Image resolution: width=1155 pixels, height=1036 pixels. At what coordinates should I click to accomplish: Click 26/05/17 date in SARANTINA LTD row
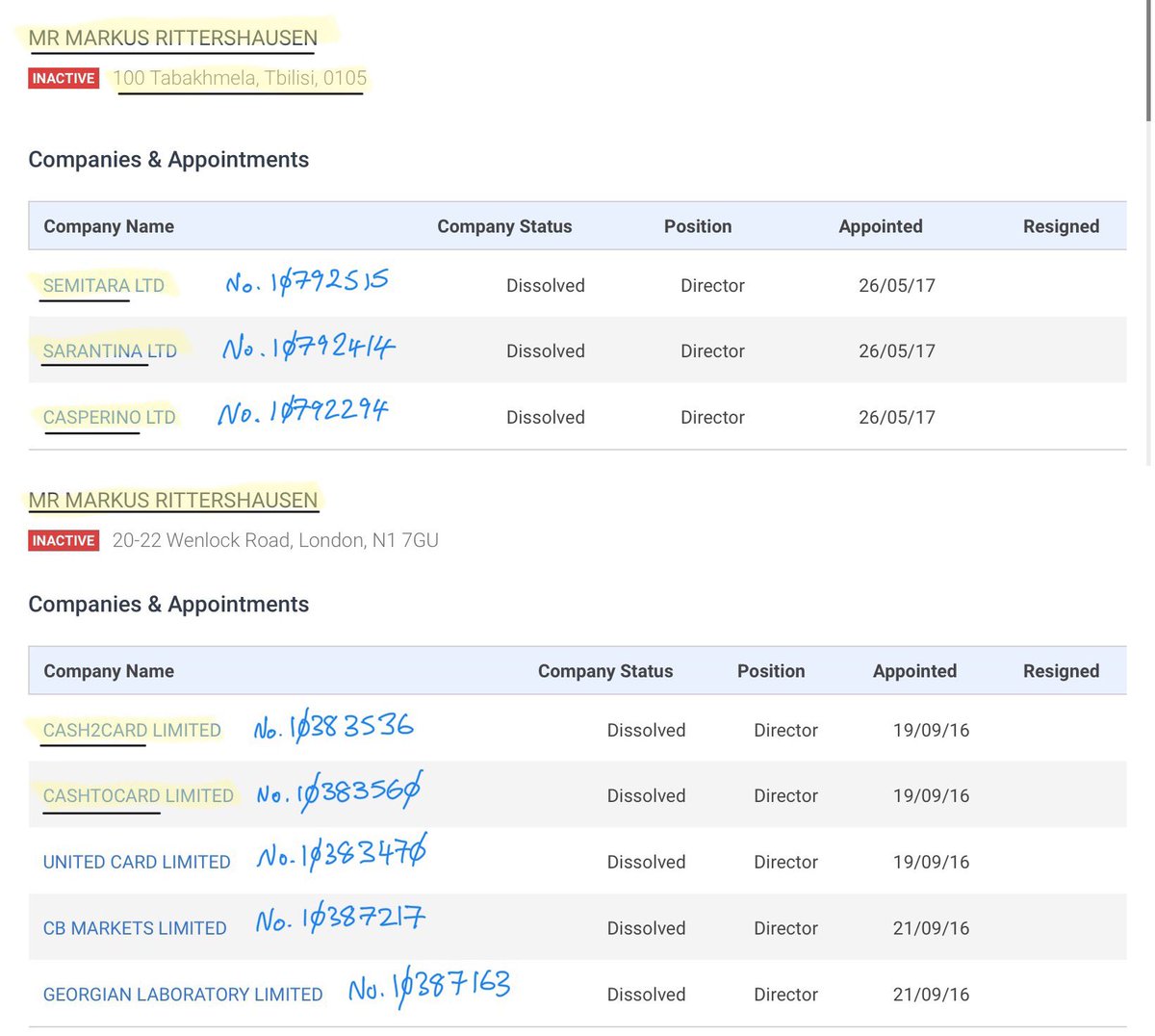897,351
